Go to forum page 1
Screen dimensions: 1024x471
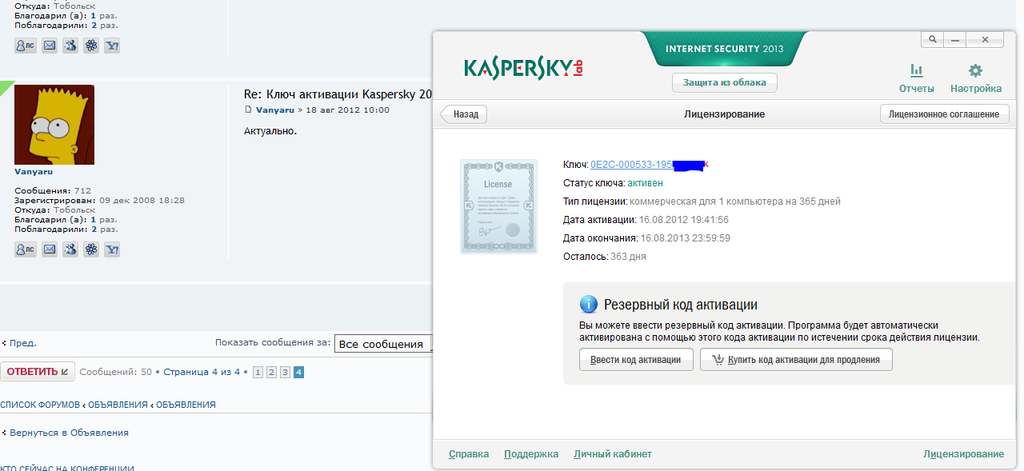(258, 372)
